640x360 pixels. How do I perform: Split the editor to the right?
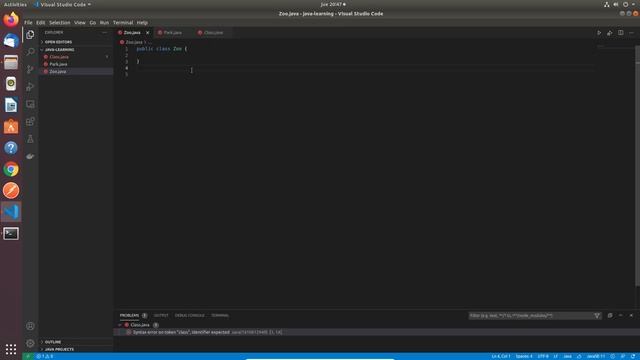click(620, 33)
